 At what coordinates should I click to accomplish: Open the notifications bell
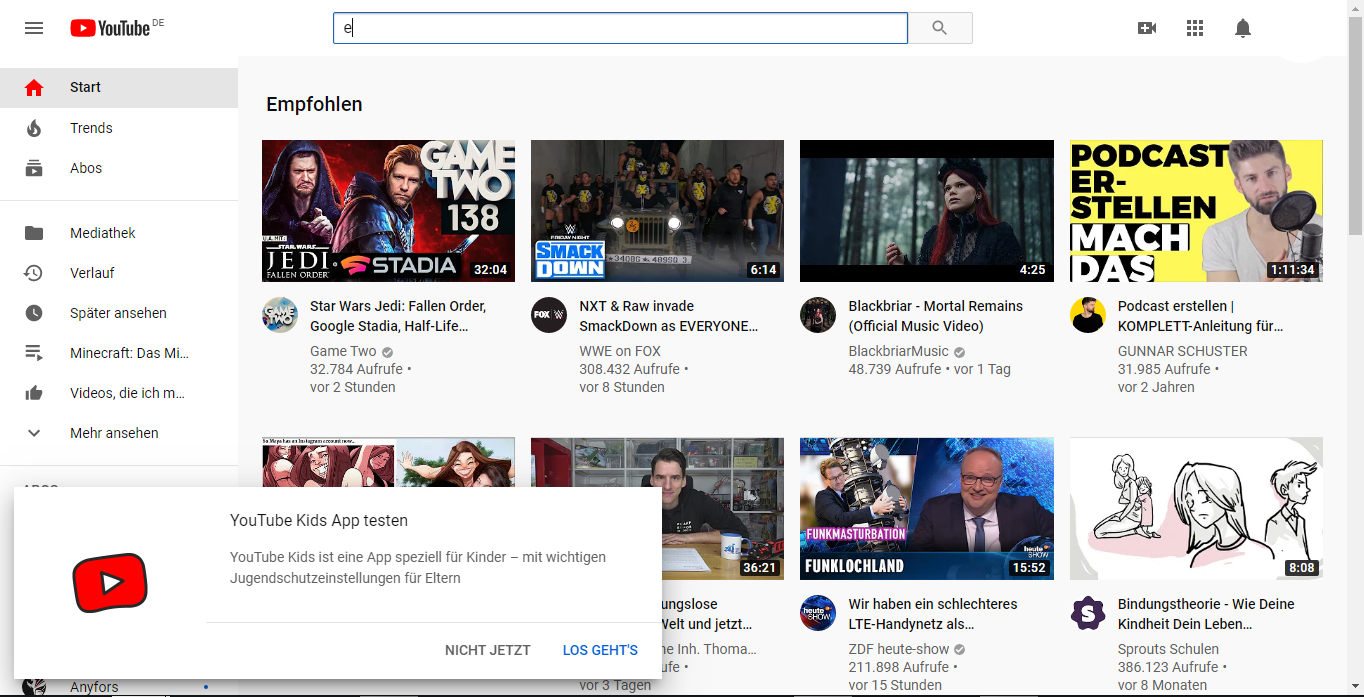click(x=1243, y=28)
